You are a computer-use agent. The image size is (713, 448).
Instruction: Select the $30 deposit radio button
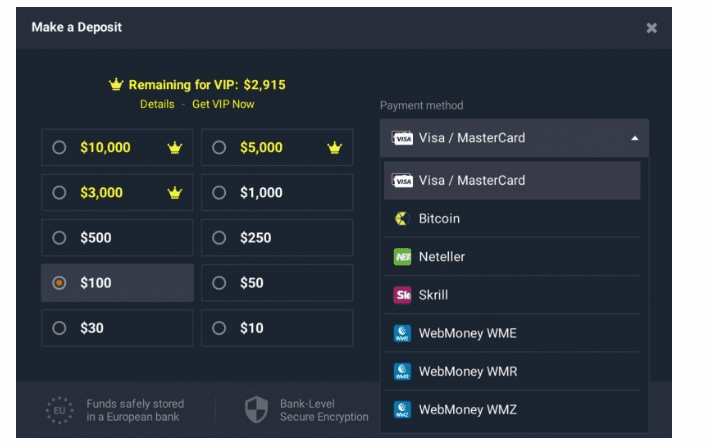(59, 328)
